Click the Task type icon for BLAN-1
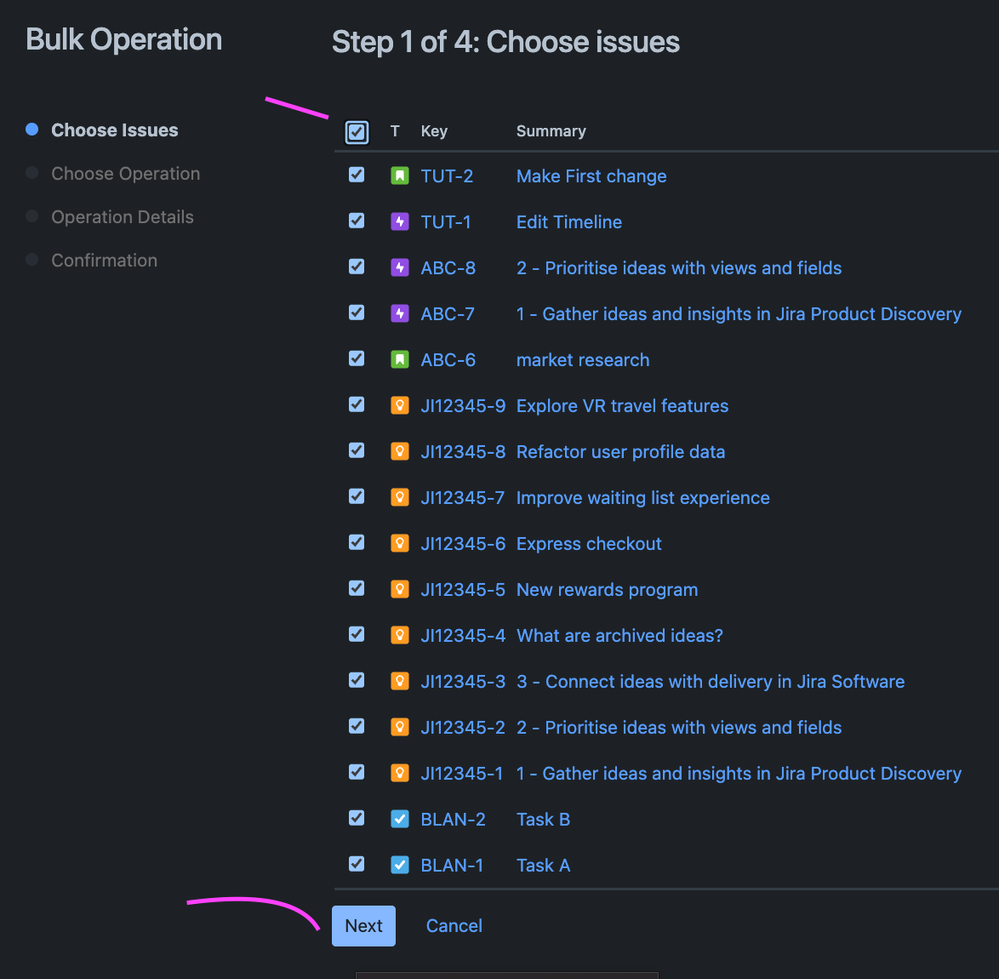999x979 pixels. (x=399, y=864)
